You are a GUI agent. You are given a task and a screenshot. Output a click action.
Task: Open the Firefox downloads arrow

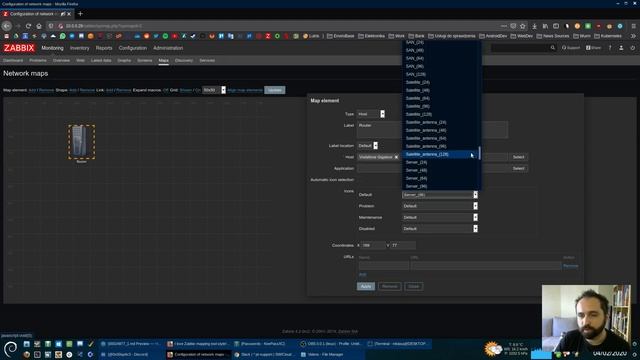534,26
